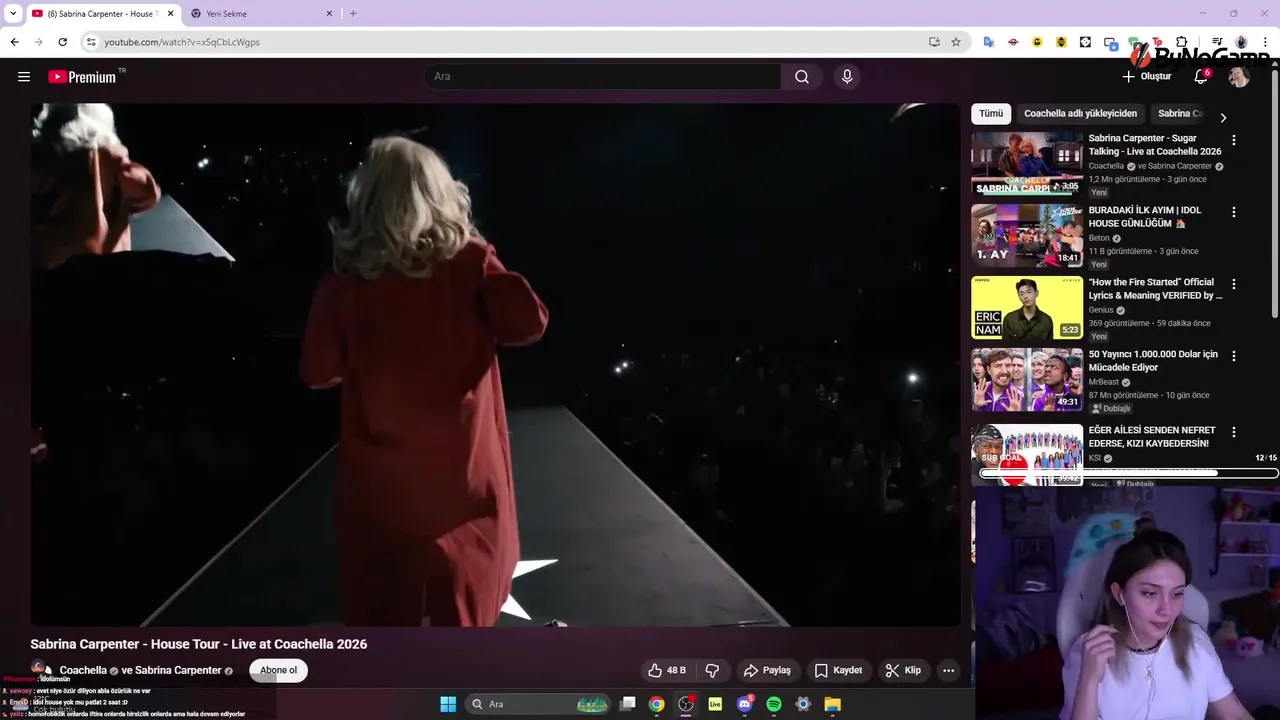Select the Sabrina Carpenter House Tour browser tab
Viewport: 1280px width, 720px height.
(x=101, y=14)
